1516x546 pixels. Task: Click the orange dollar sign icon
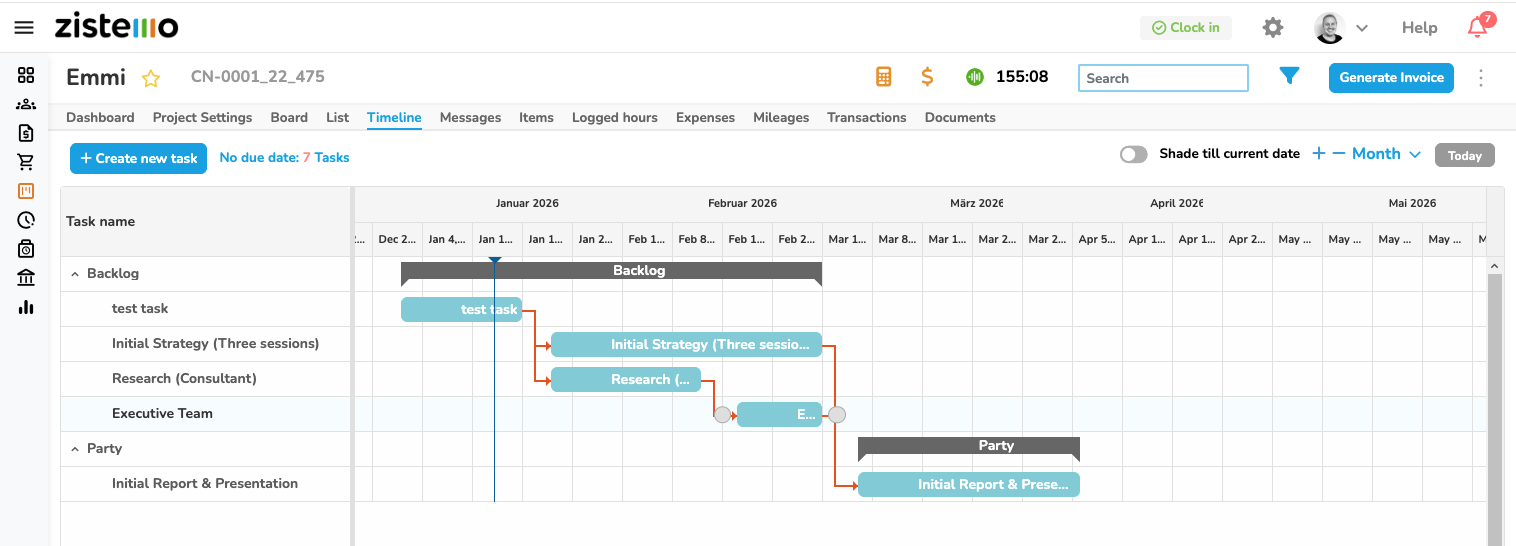(x=927, y=77)
